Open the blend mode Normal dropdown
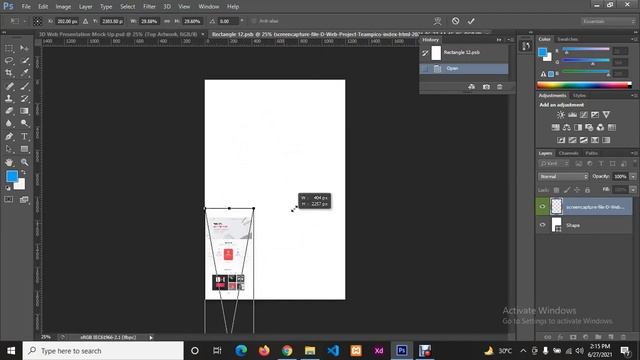640x360 pixels. click(x=563, y=176)
